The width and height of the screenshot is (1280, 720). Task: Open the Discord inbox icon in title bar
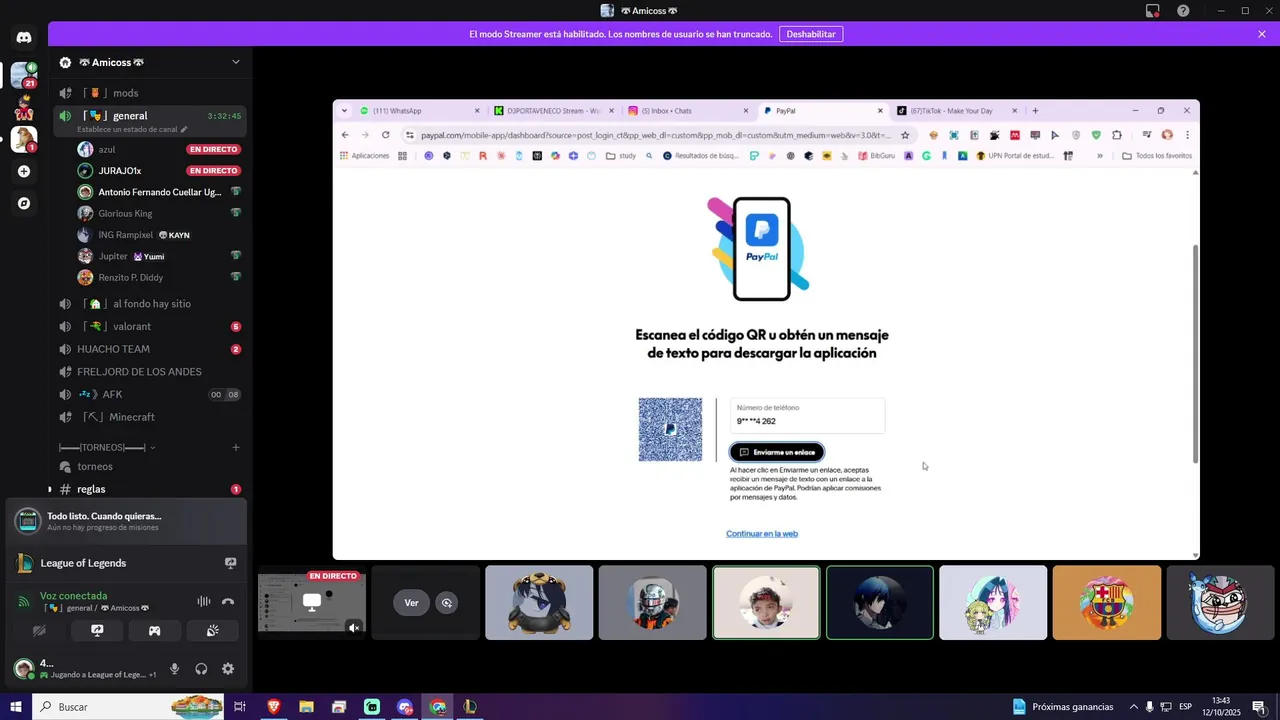pos(1153,11)
